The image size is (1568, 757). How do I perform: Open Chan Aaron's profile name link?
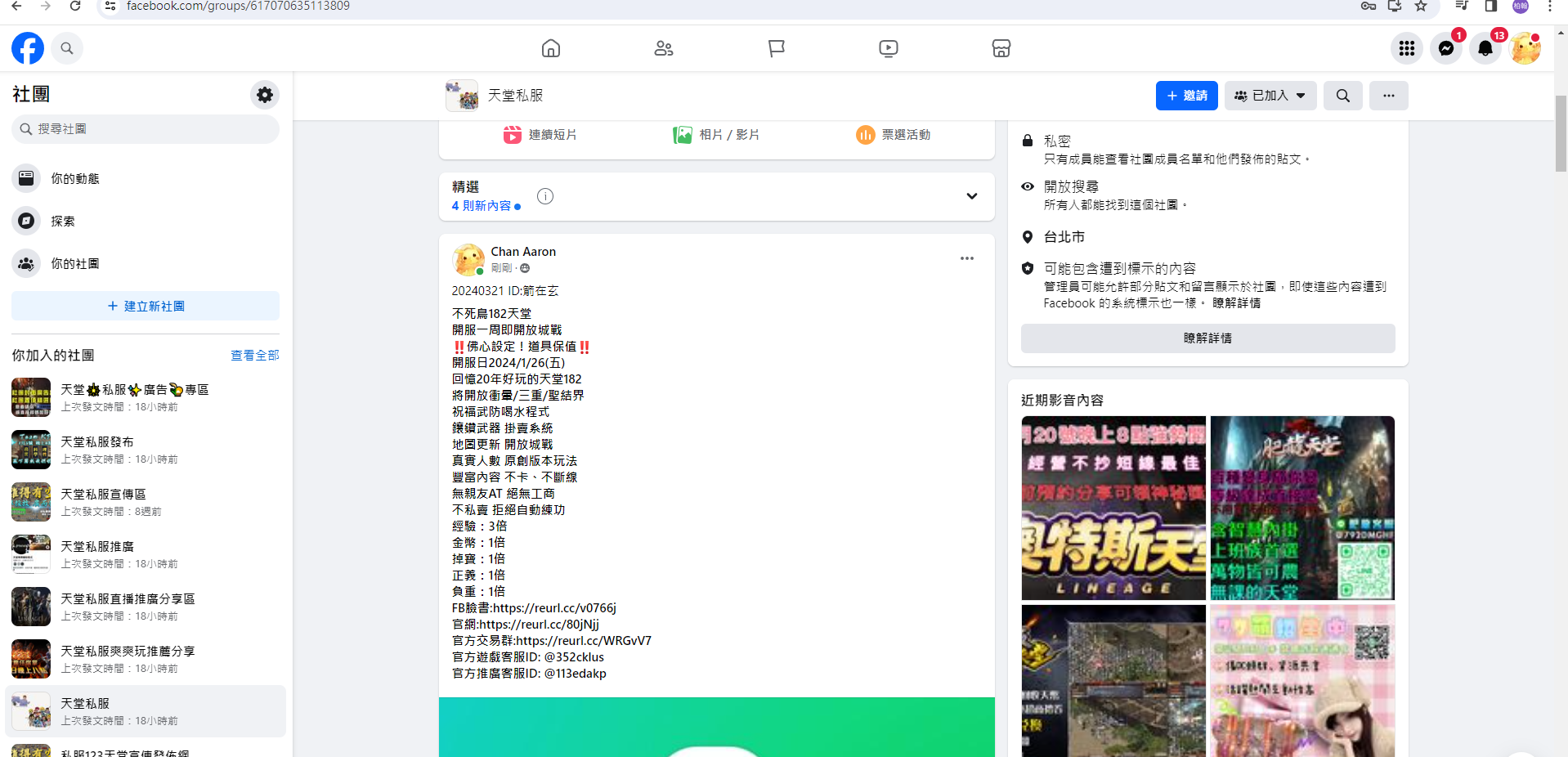click(523, 252)
